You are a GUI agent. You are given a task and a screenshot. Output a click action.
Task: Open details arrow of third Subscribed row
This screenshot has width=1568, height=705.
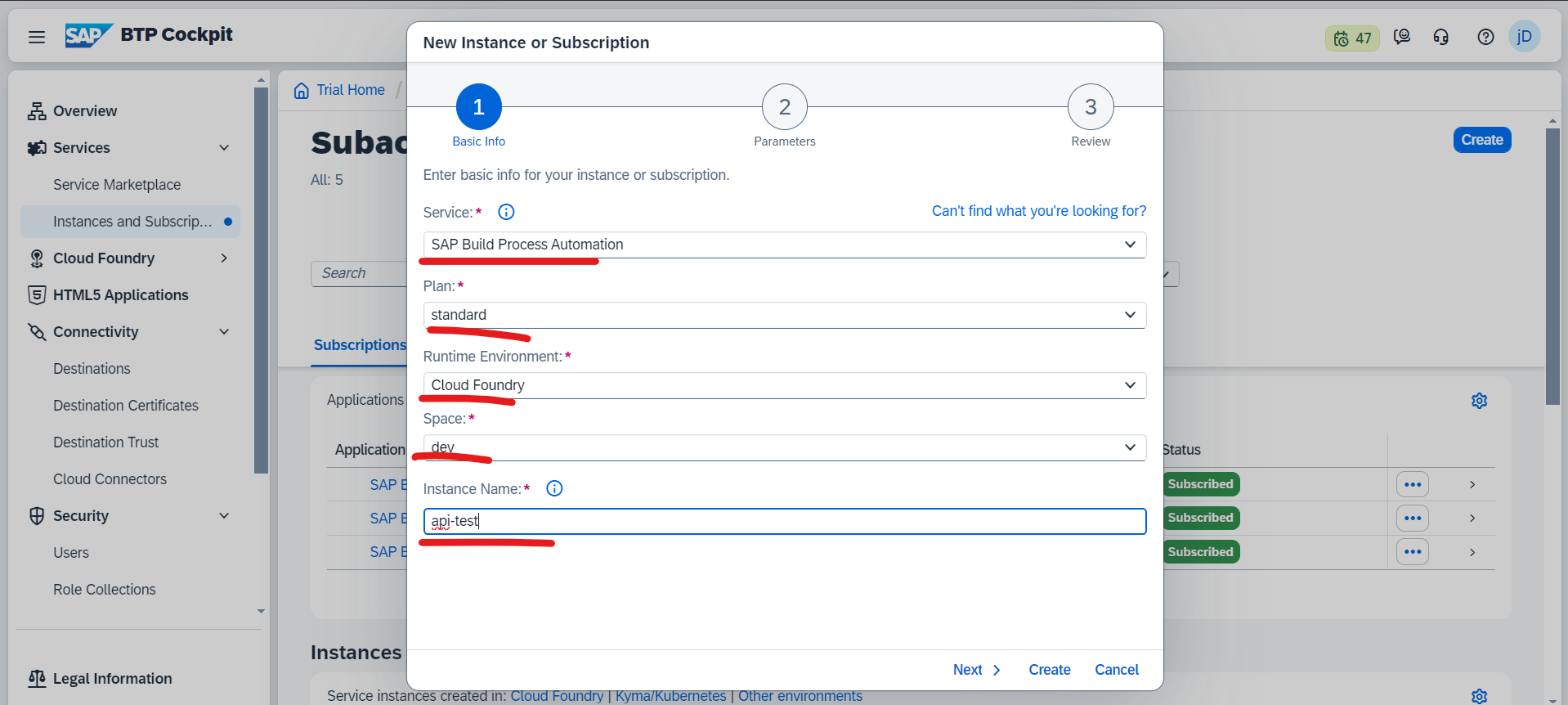1472,552
